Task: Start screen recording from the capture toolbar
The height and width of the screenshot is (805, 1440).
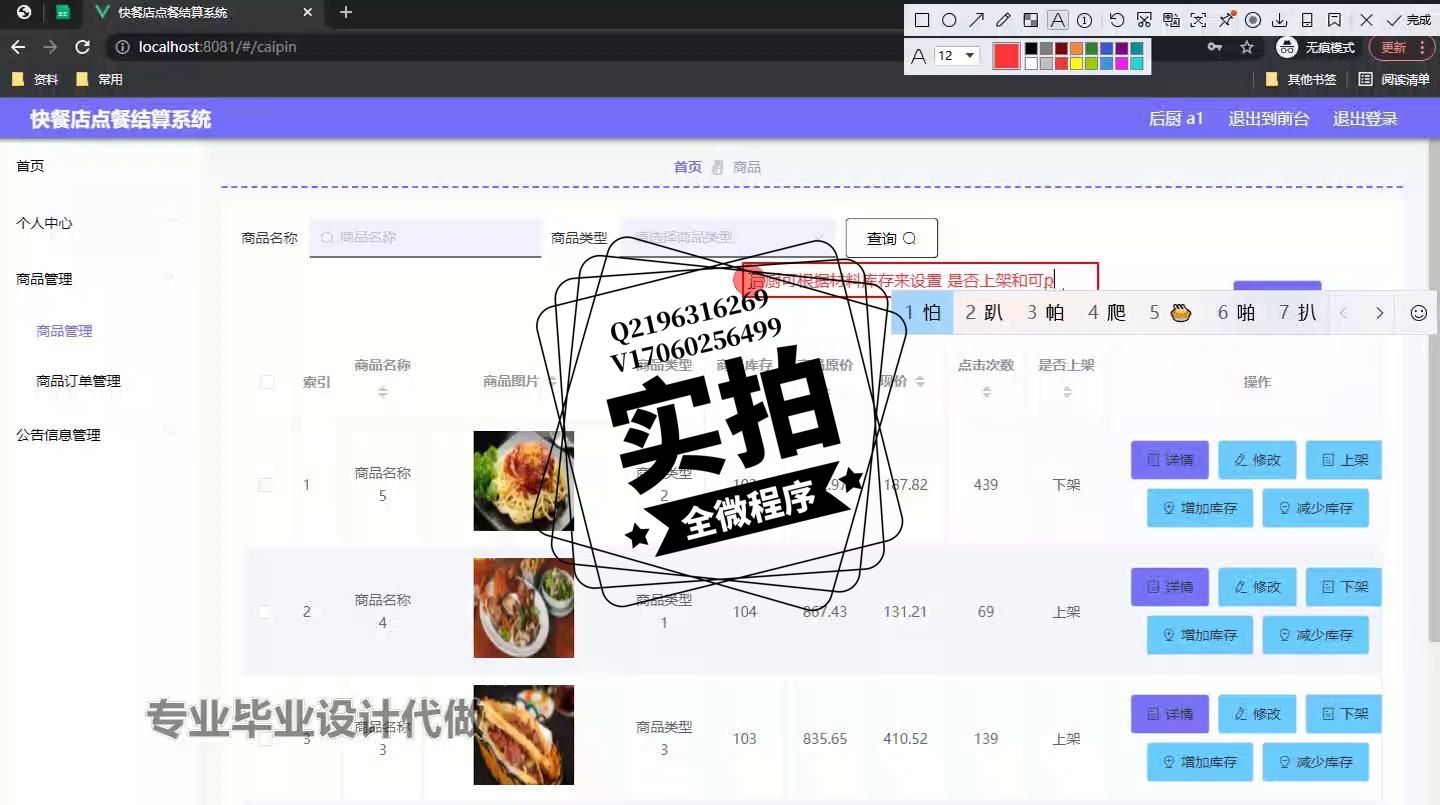Action: [x=1253, y=20]
